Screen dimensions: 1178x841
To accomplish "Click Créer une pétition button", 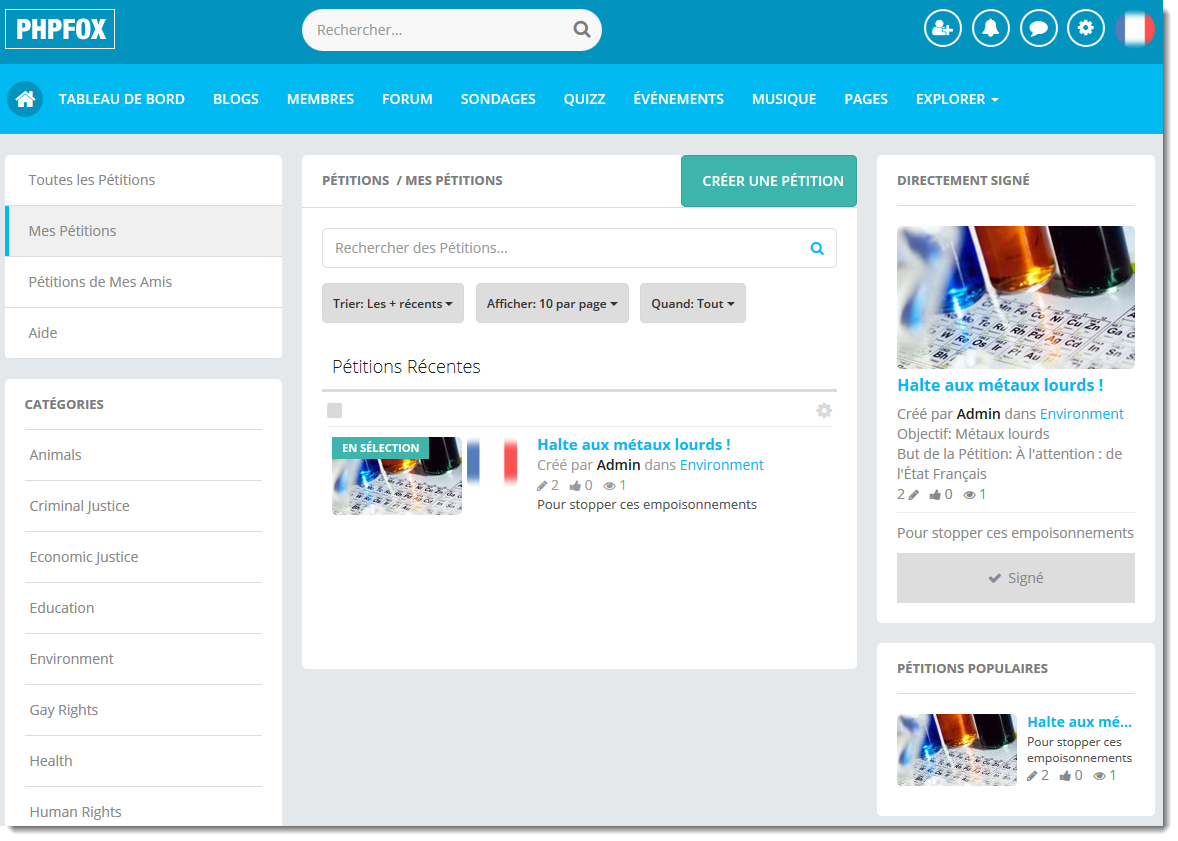I will (x=769, y=181).
